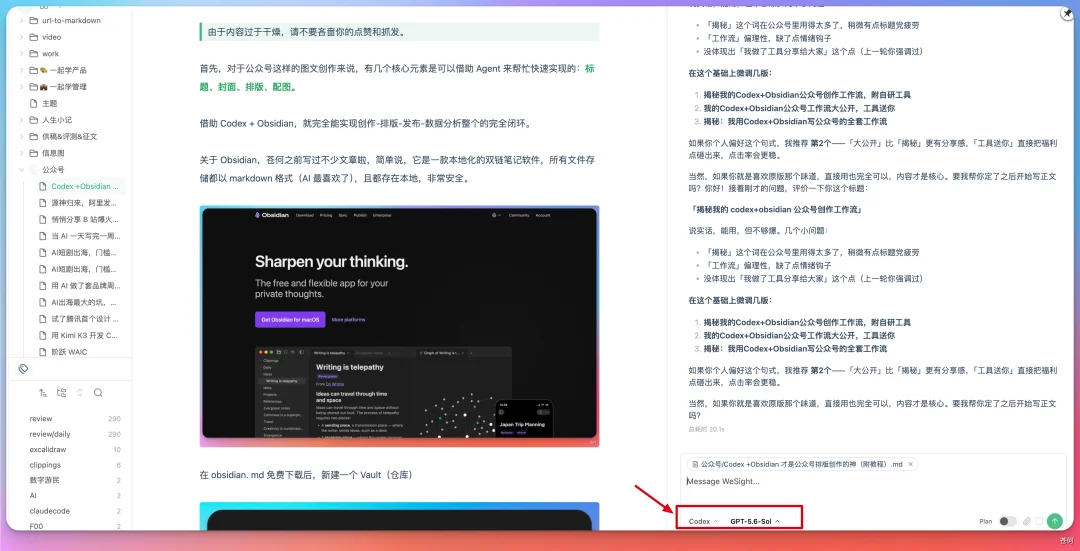This screenshot has width=1080, height=551.
Task: Click folder icon of 信息图
Action: click(34, 153)
